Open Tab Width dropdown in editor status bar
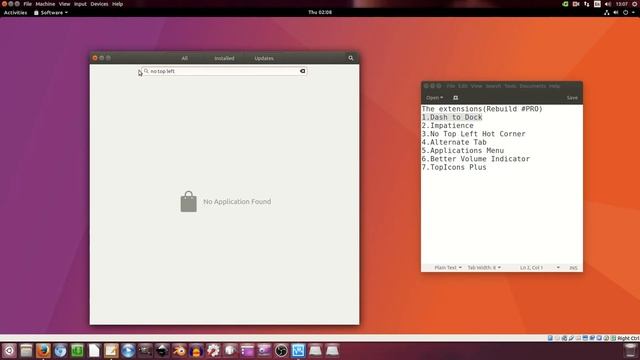 pos(484,268)
